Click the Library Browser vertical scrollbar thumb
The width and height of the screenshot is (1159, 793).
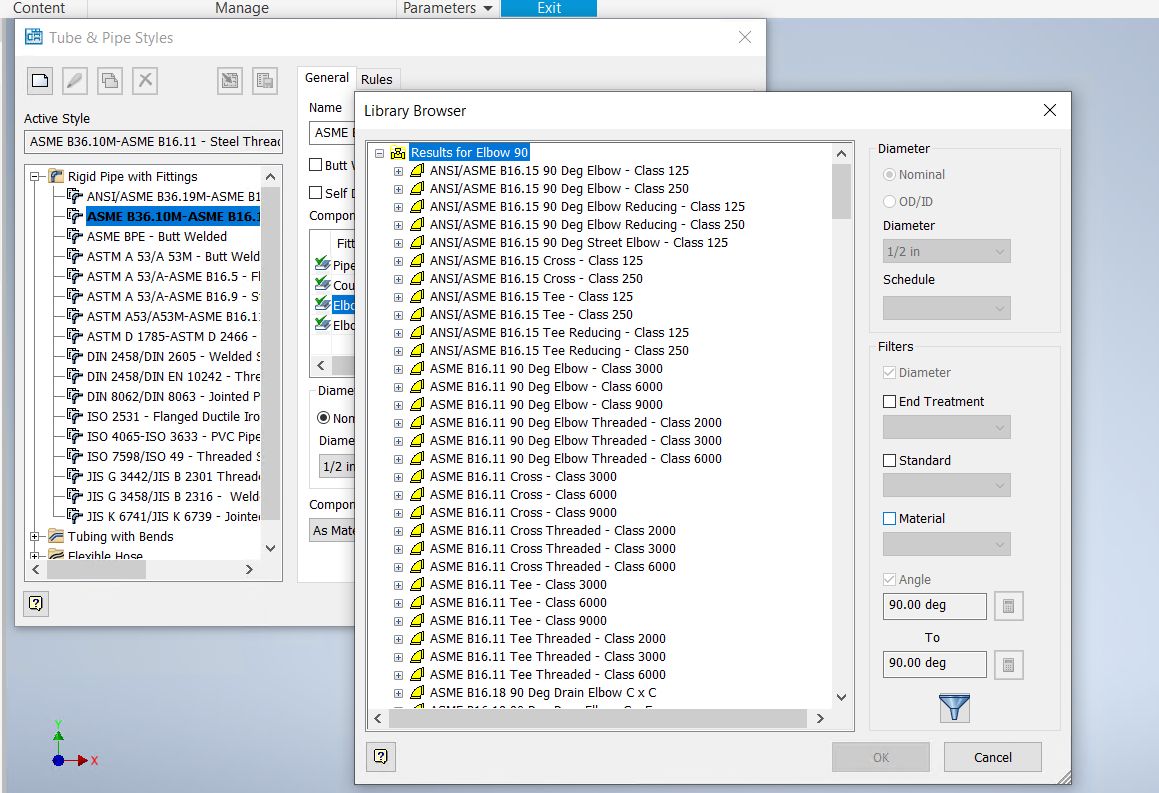[841, 191]
